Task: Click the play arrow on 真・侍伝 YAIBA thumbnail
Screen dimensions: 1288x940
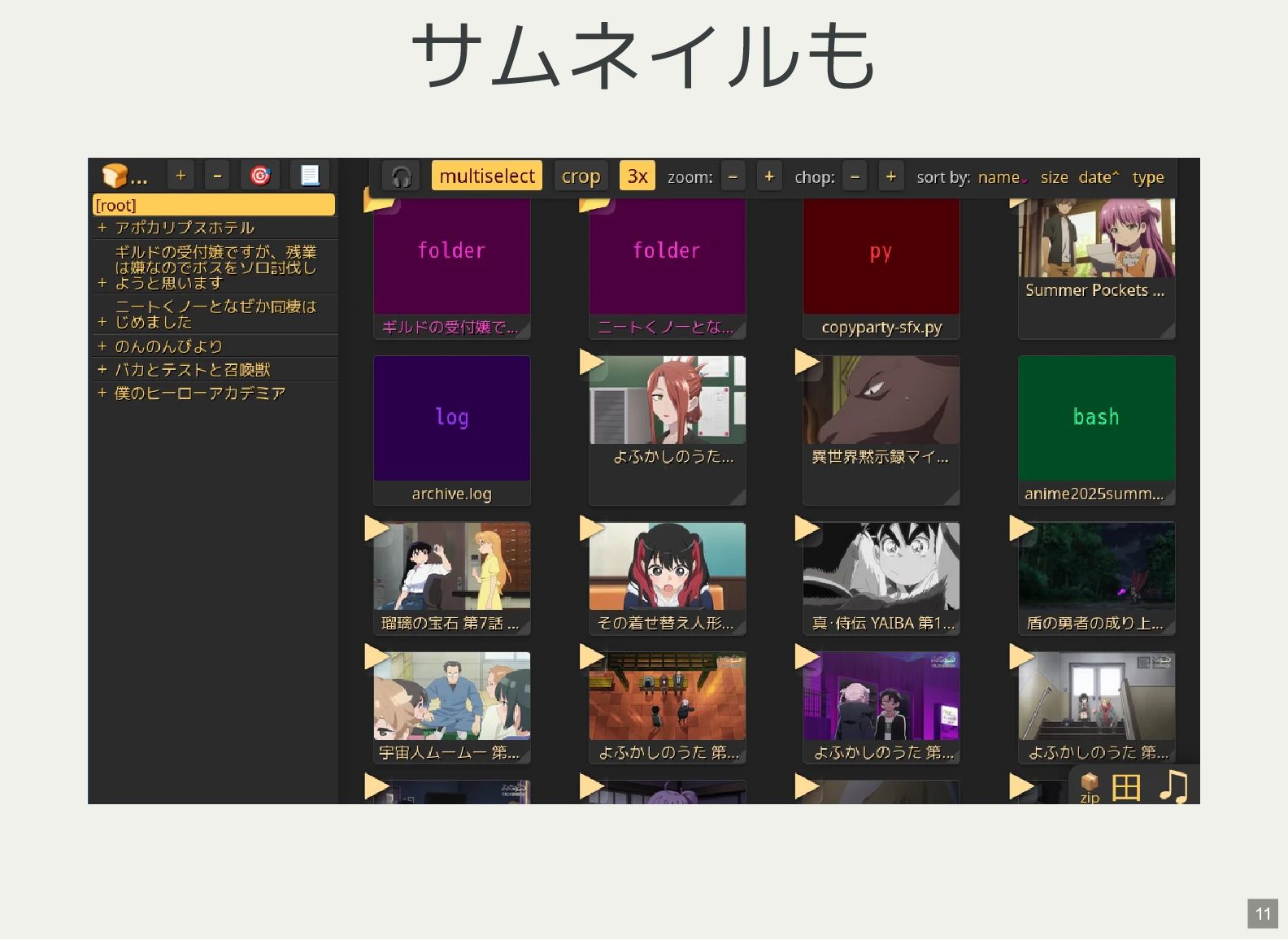Action: 806,529
